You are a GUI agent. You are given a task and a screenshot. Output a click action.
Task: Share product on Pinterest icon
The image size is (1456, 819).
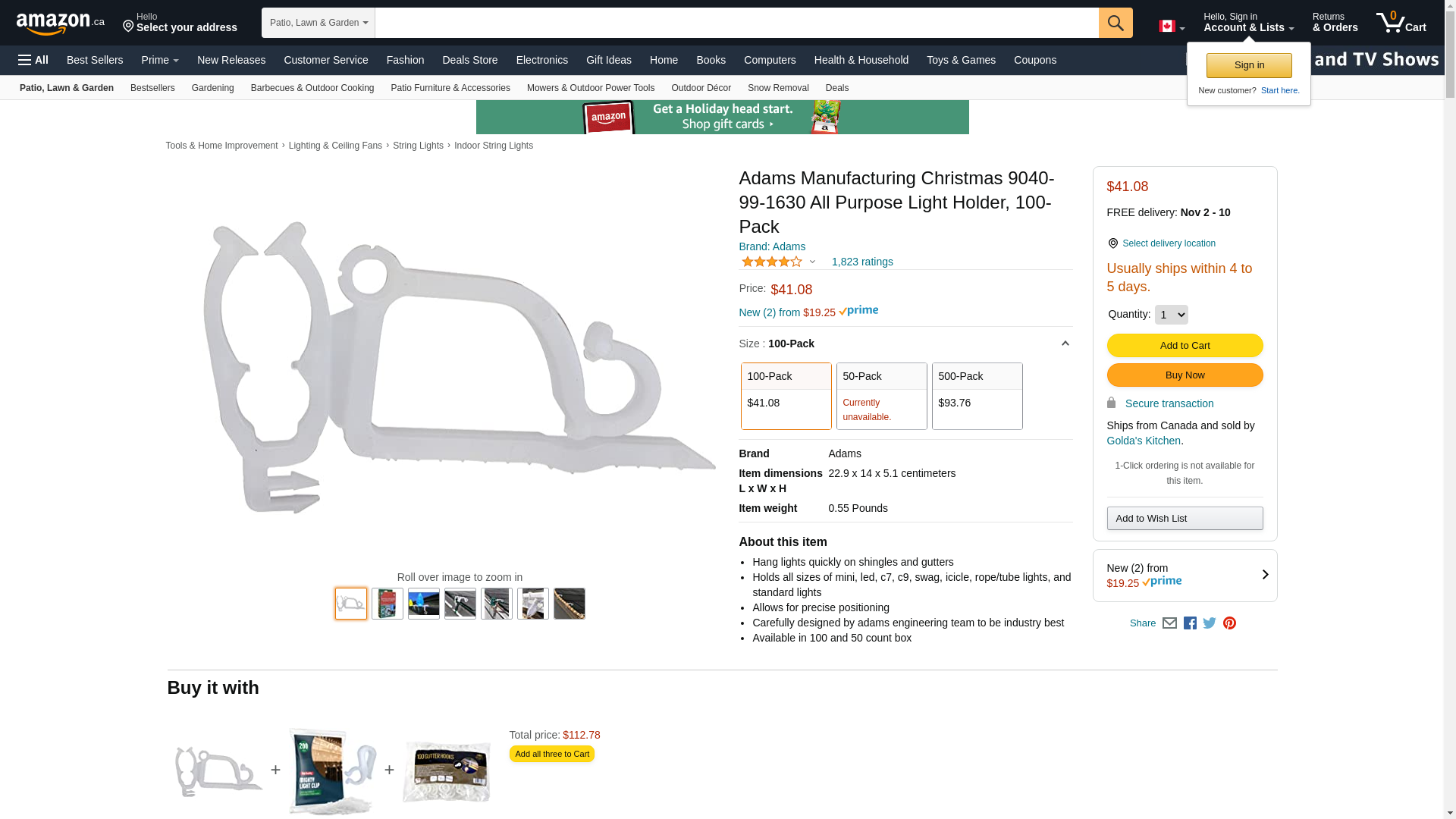pyautogui.click(x=1229, y=623)
